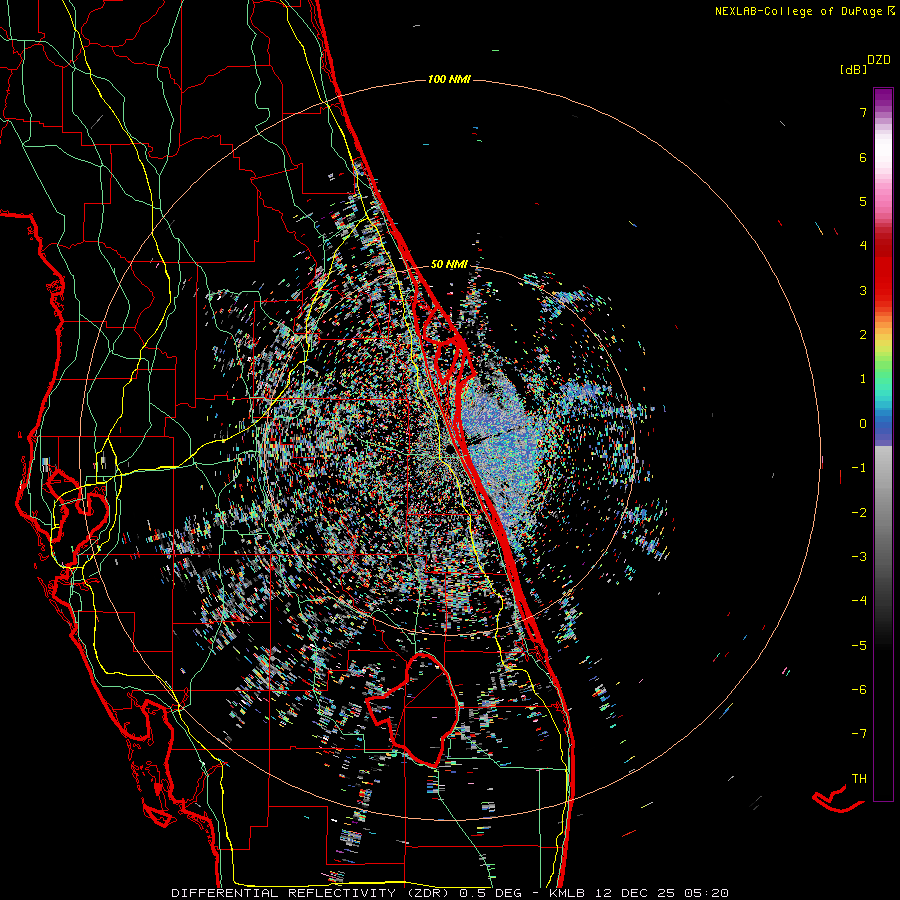This screenshot has width=900, height=900.
Task: Click the 50 NMI range ring label
Action: [x=449, y=264]
